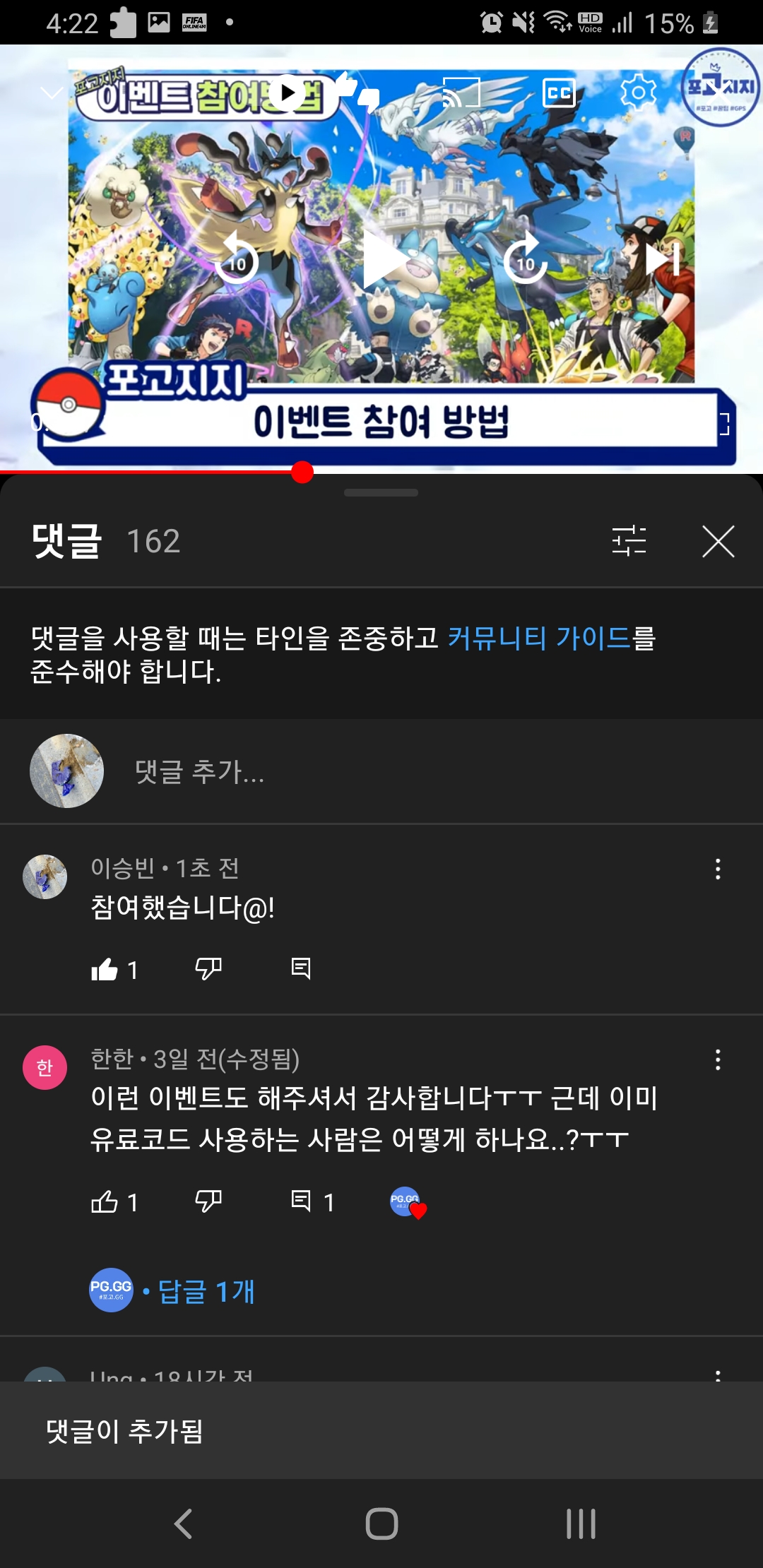Viewport: 763px width, 1568px height.
Task: Open options menu for 이승빈's comment
Action: click(x=718, y=869)
